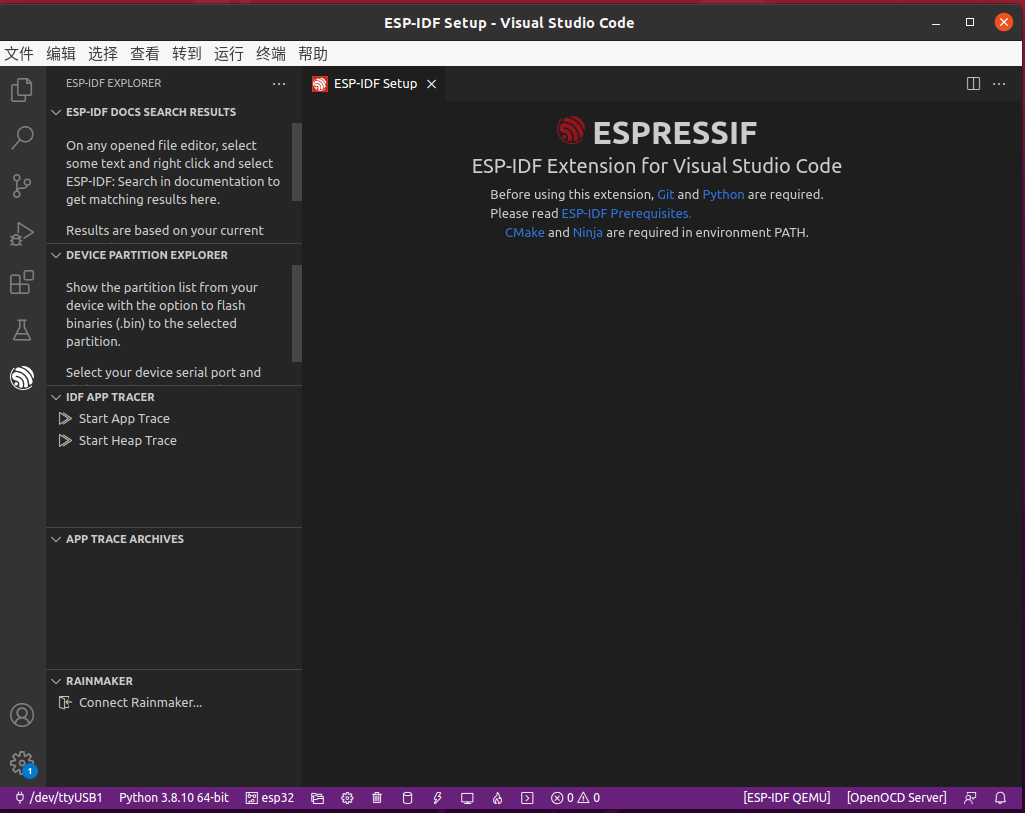
Task: Open the 选择 (Selection) menu
Action: click(x=103, y=54)
